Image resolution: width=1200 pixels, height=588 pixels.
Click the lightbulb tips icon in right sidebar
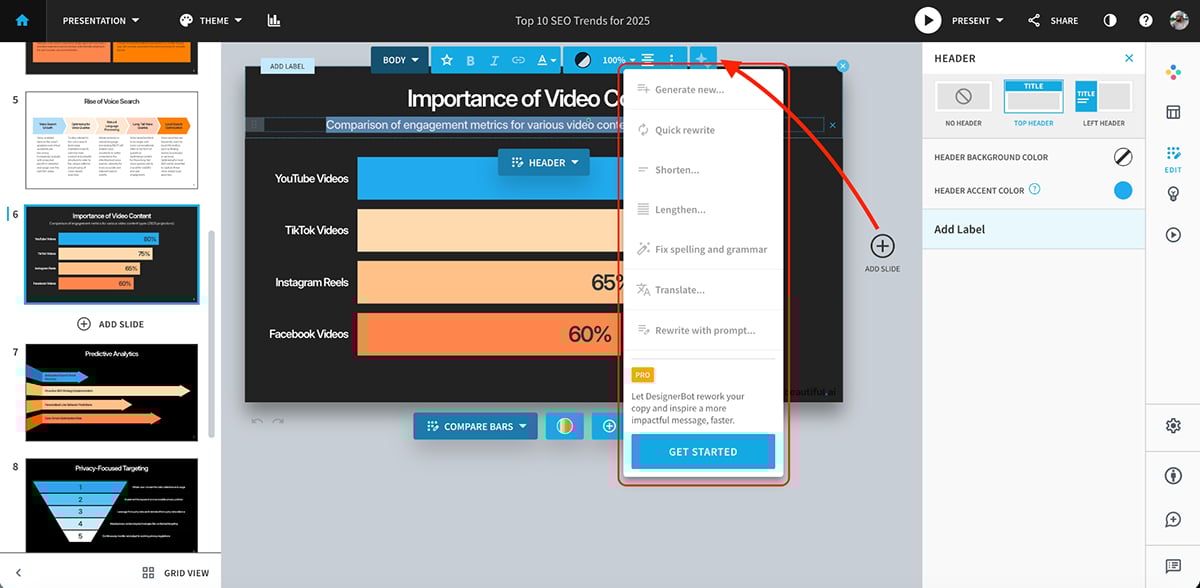pyautogui.click(x=1172, y=194)
